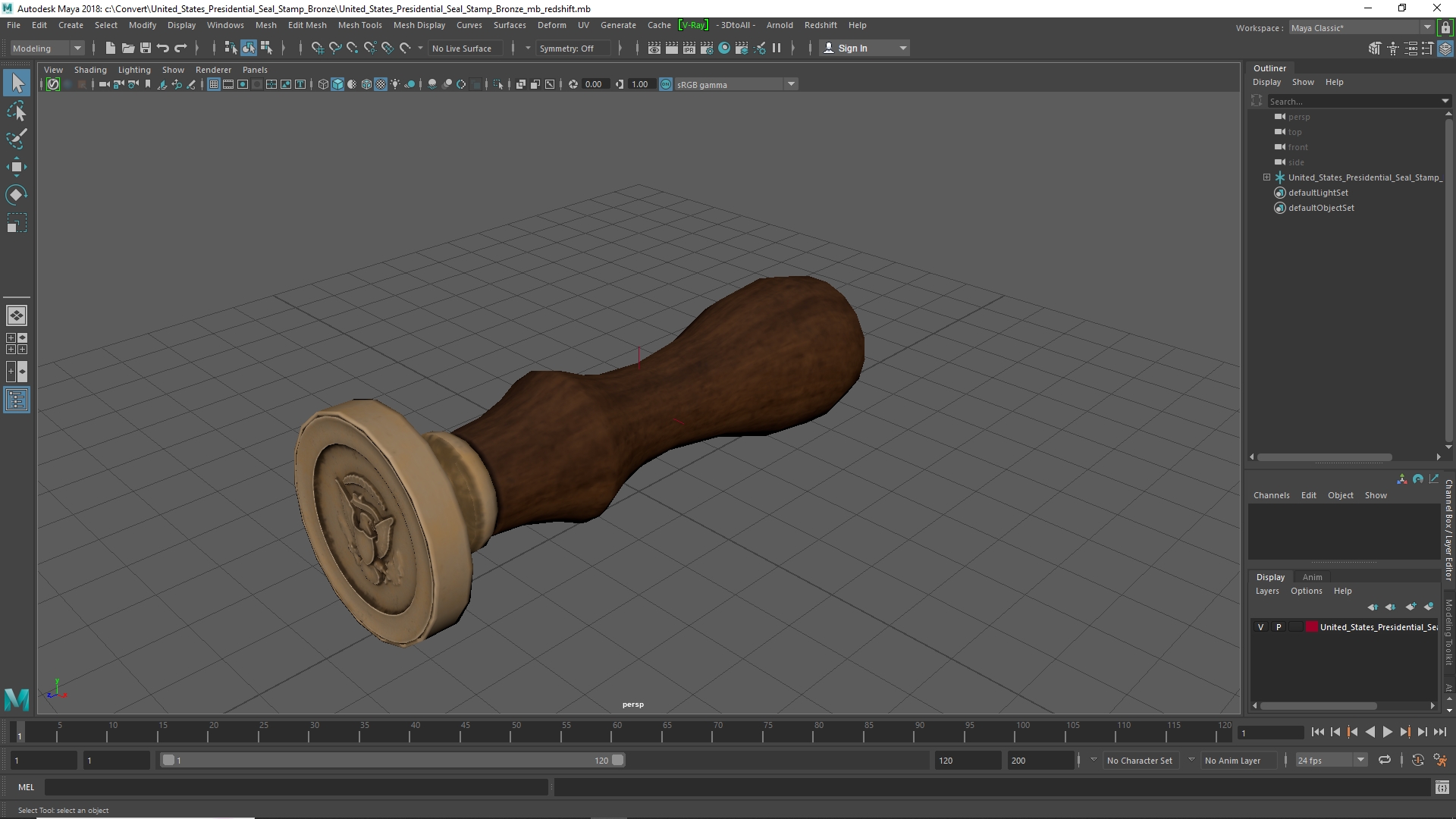Toggle use all lights in viewport
The image size is (1456, 819).
pyautogui.click(x=395, y=84)
